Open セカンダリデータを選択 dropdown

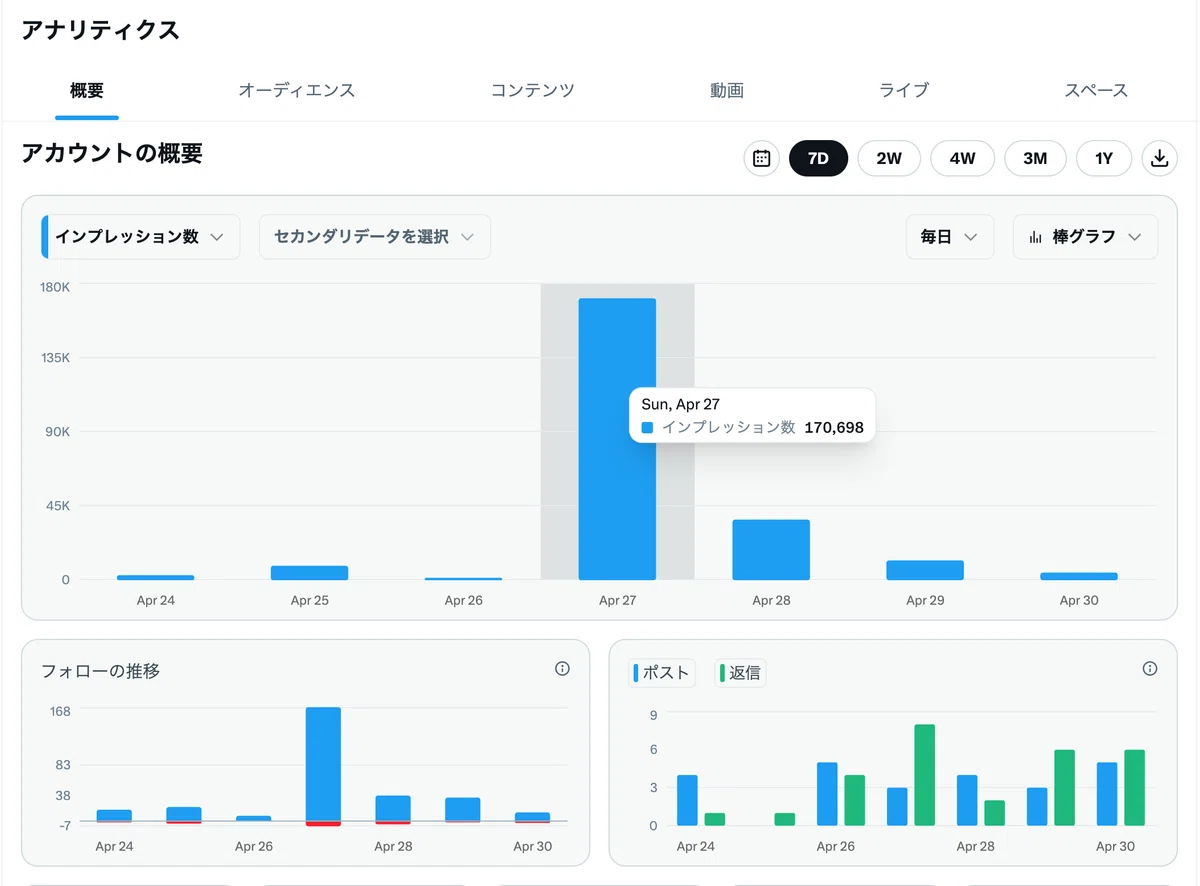pyautogui.click(x=374, y=237)
